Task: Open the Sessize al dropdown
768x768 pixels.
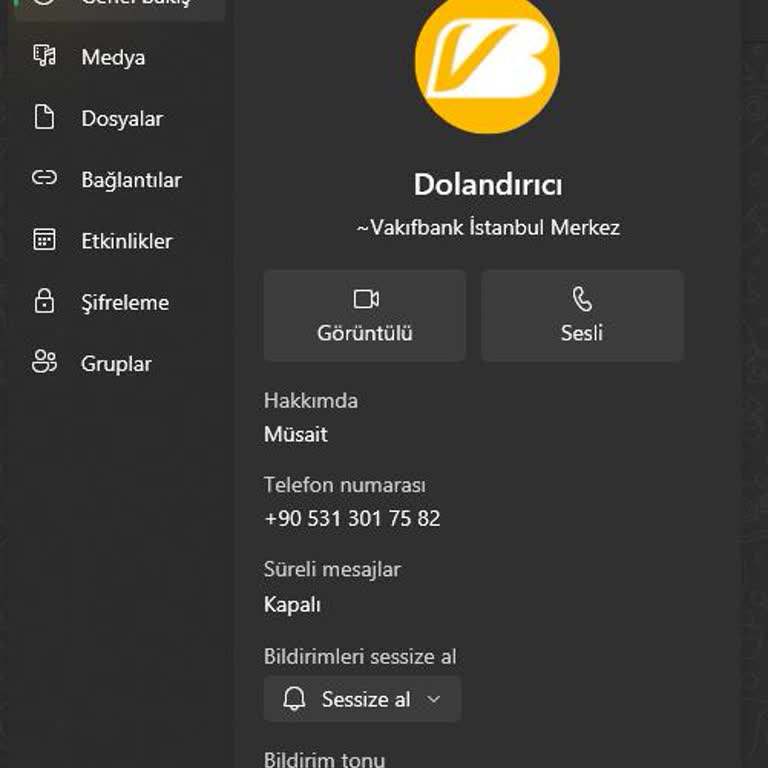Action: click(x=362, y=699)
